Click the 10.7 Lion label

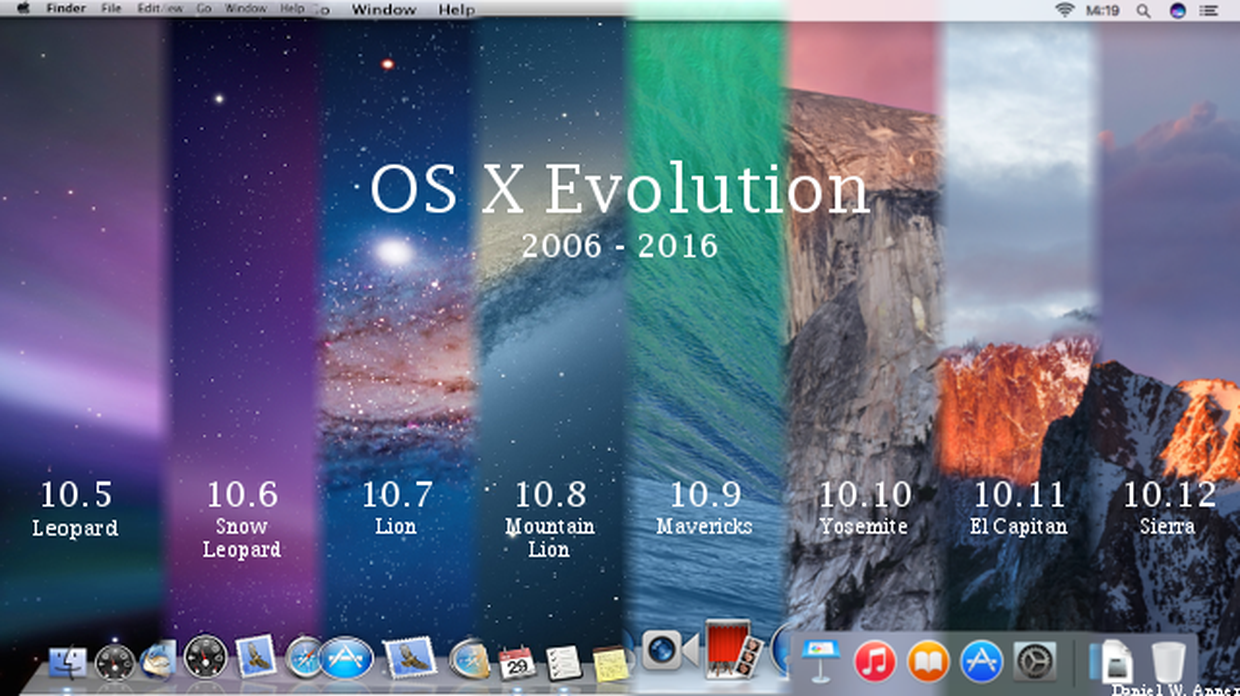coord(396,508)
